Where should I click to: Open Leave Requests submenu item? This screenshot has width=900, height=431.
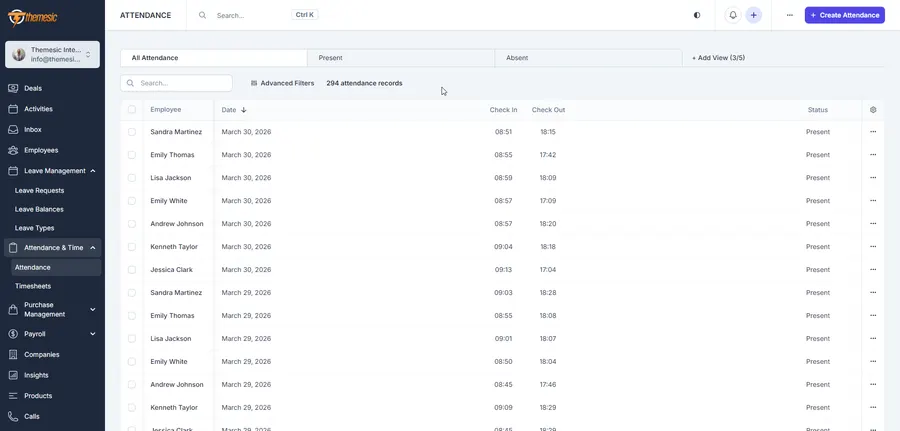(40, 191)
